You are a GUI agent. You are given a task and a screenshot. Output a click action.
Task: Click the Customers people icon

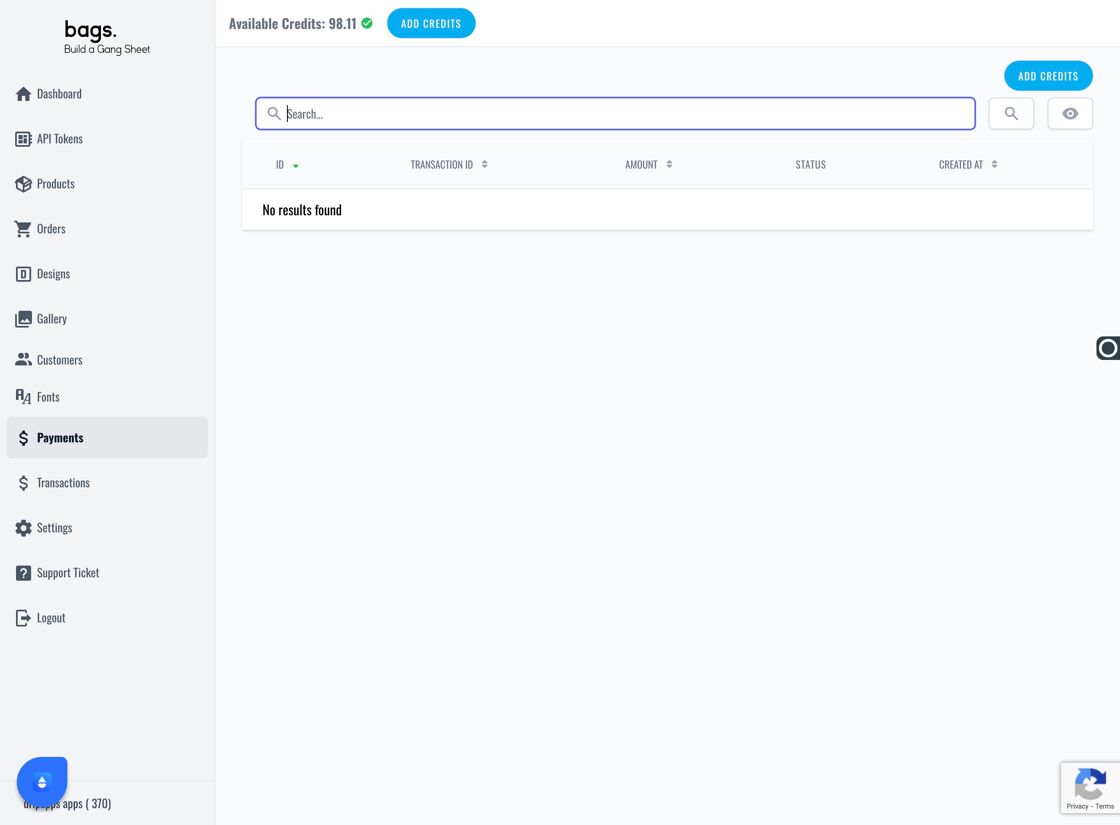[24, 360]
